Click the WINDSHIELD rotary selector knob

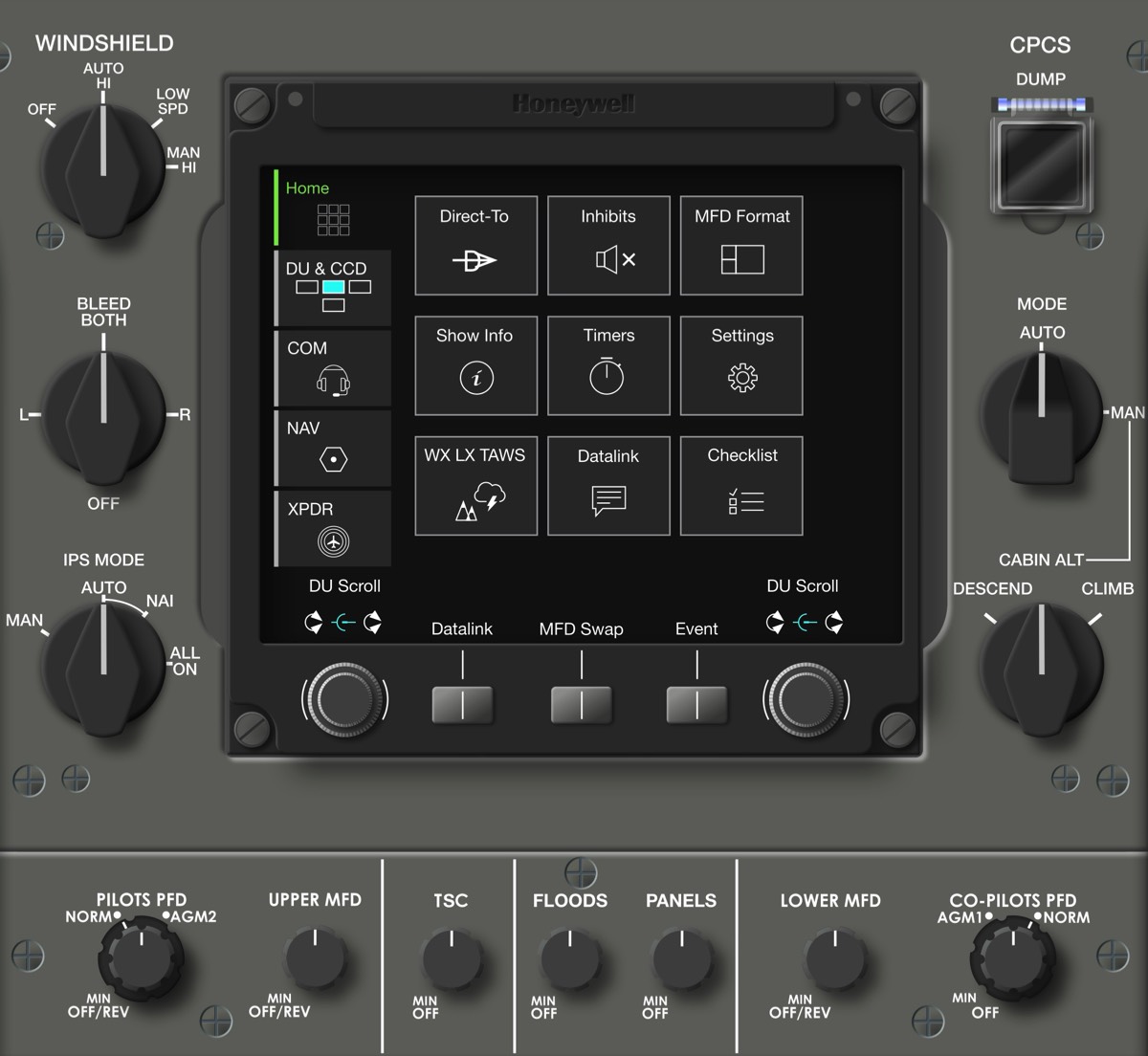(103, 172)
